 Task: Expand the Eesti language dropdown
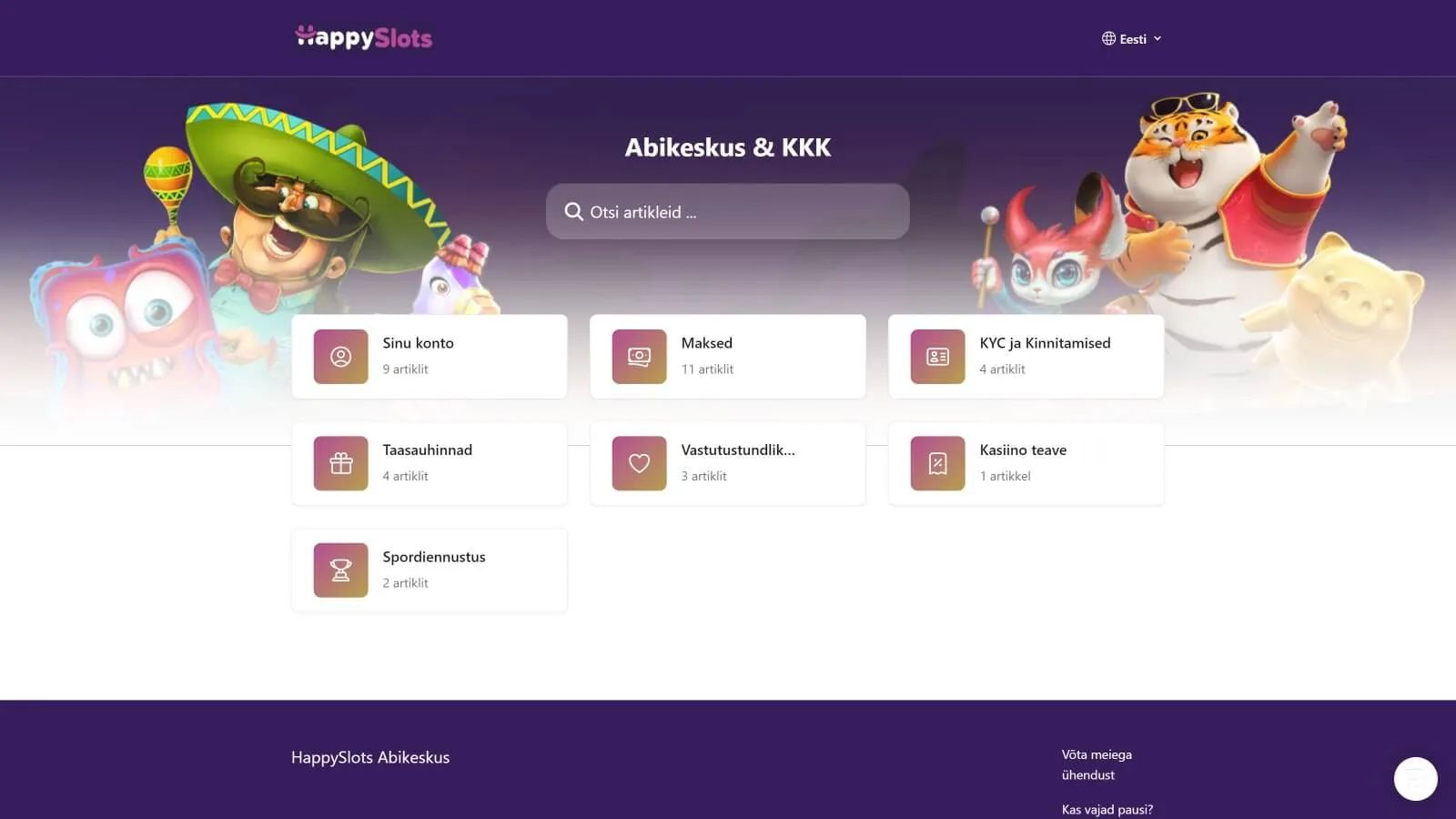tap(1131, 38)
